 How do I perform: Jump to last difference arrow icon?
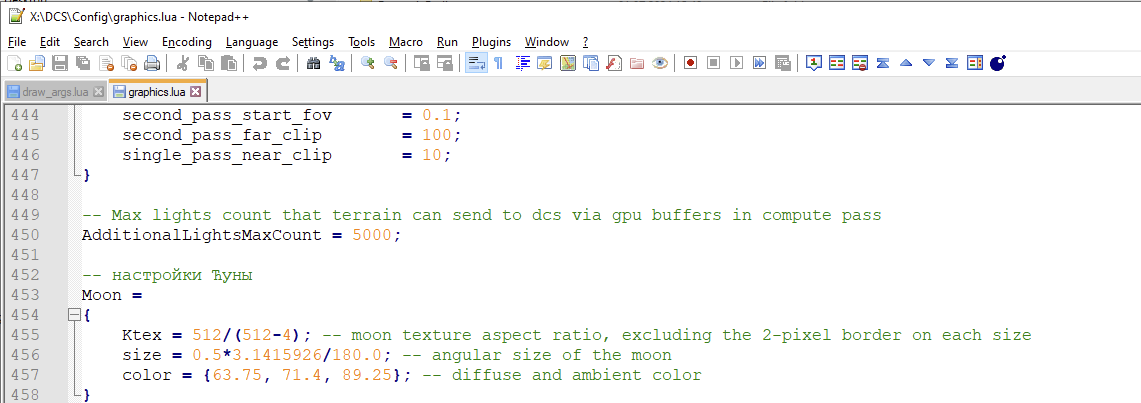tap(952, 63)
